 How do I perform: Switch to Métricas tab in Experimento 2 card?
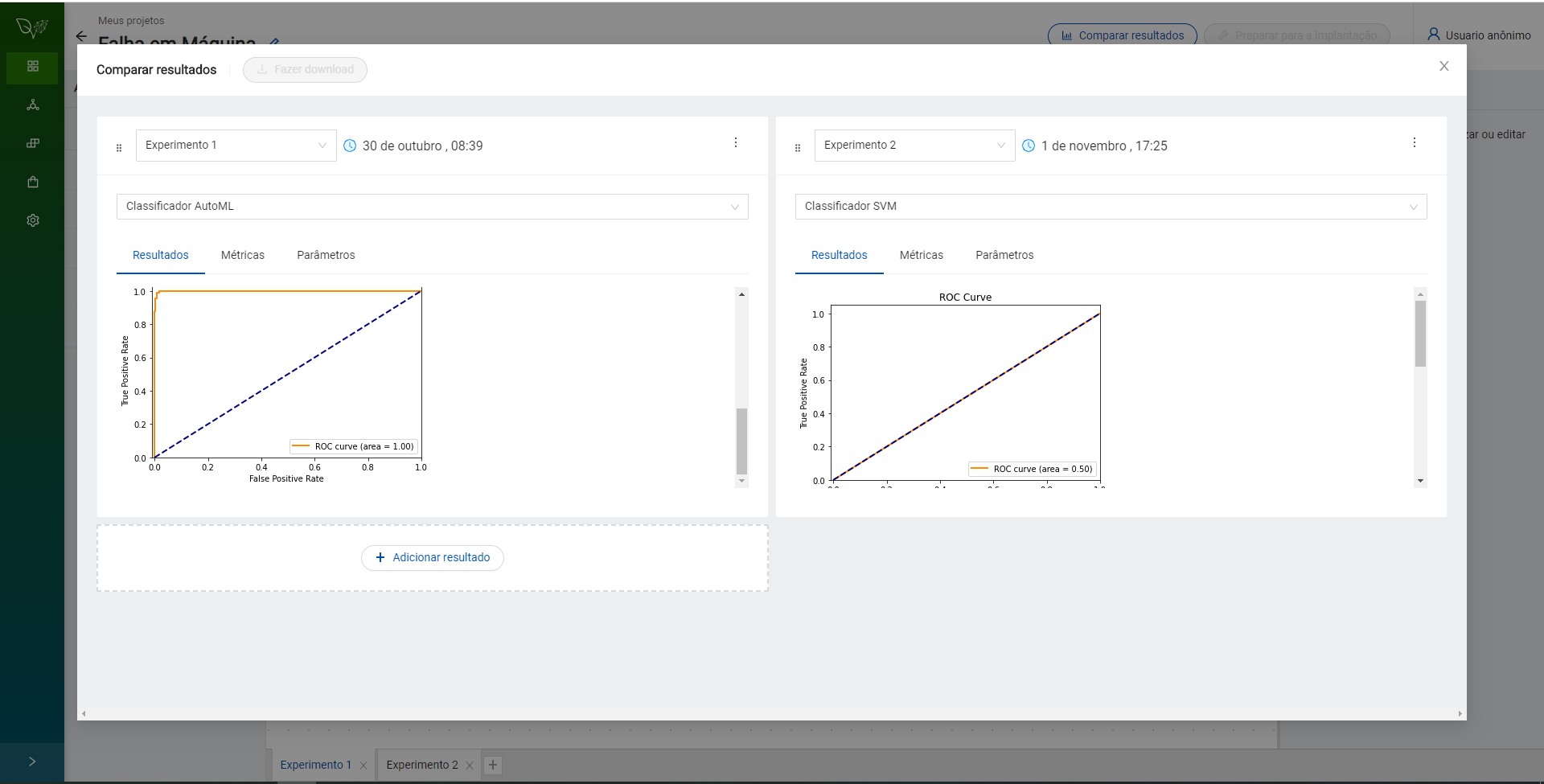click(x=922, y=255)
